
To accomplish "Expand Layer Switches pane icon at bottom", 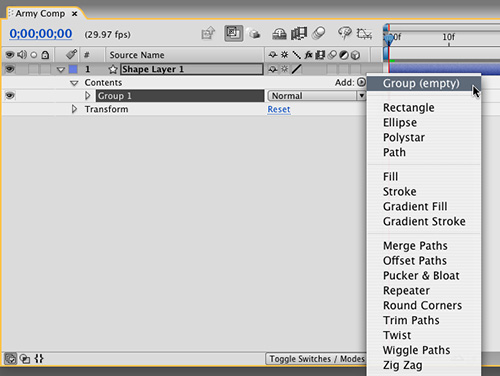I will 10,359.
